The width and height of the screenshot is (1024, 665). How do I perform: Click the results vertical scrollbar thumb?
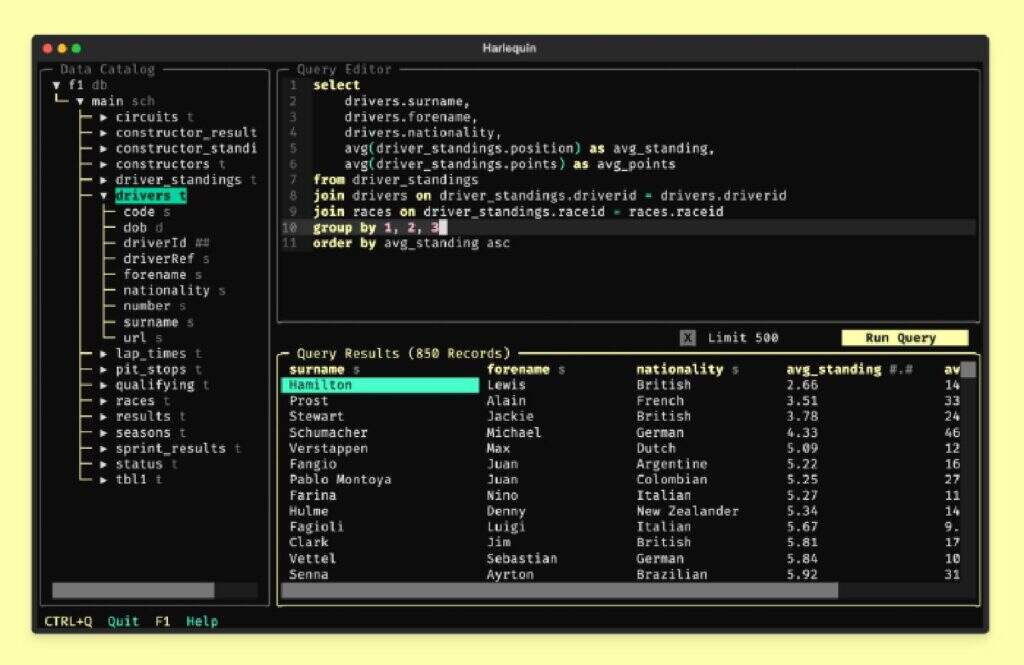[x=968, y=370]
